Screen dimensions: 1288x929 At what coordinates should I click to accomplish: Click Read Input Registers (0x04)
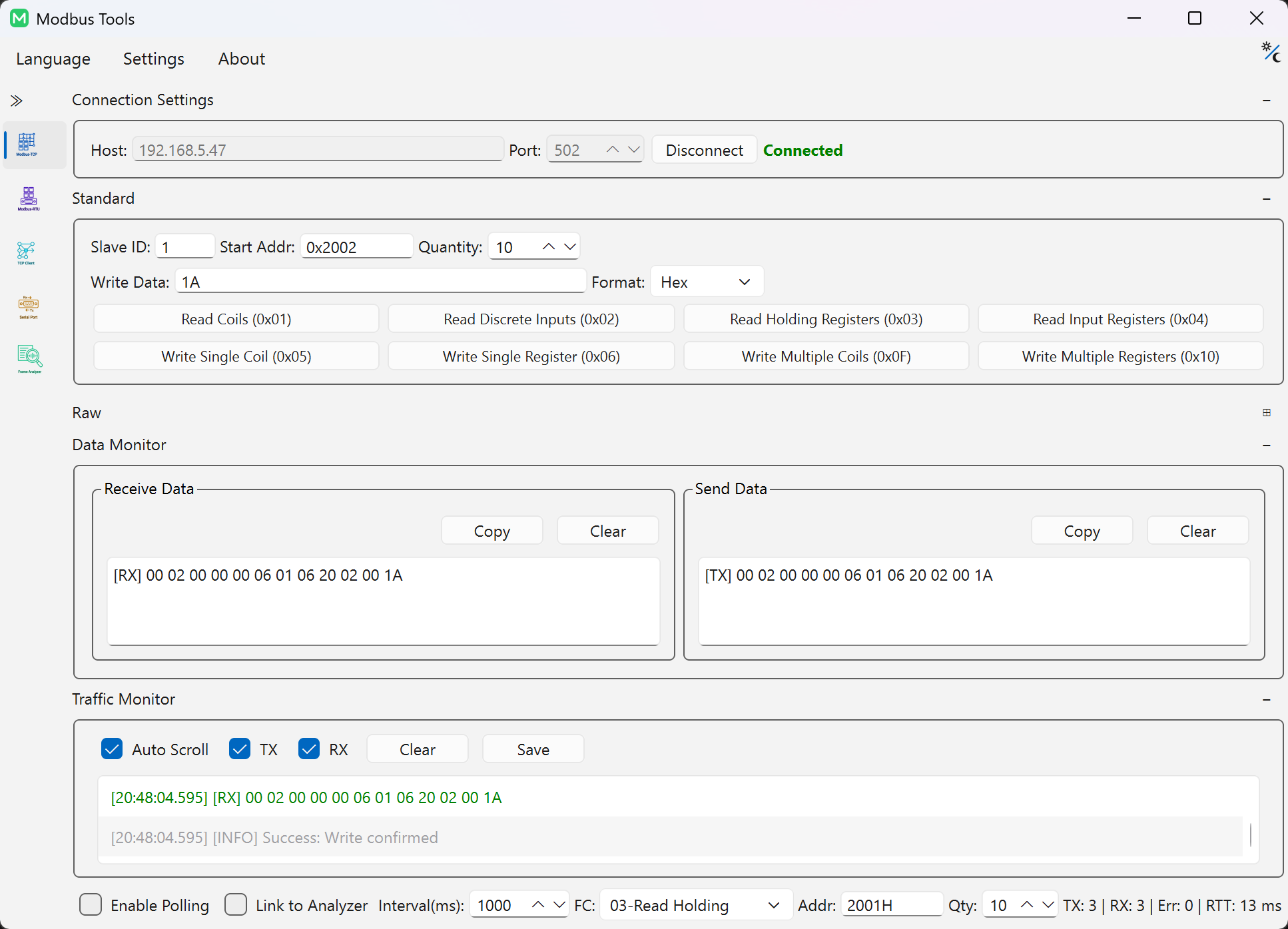[x=1121, y=319]
